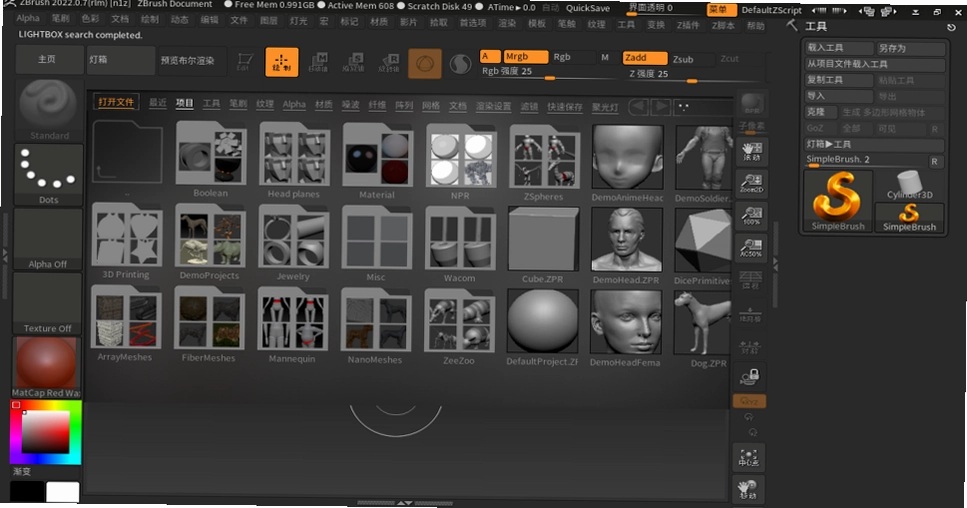Toggle Zsub sculpt mode
This screenshot has width=967, height=508.
click(691, 59)
